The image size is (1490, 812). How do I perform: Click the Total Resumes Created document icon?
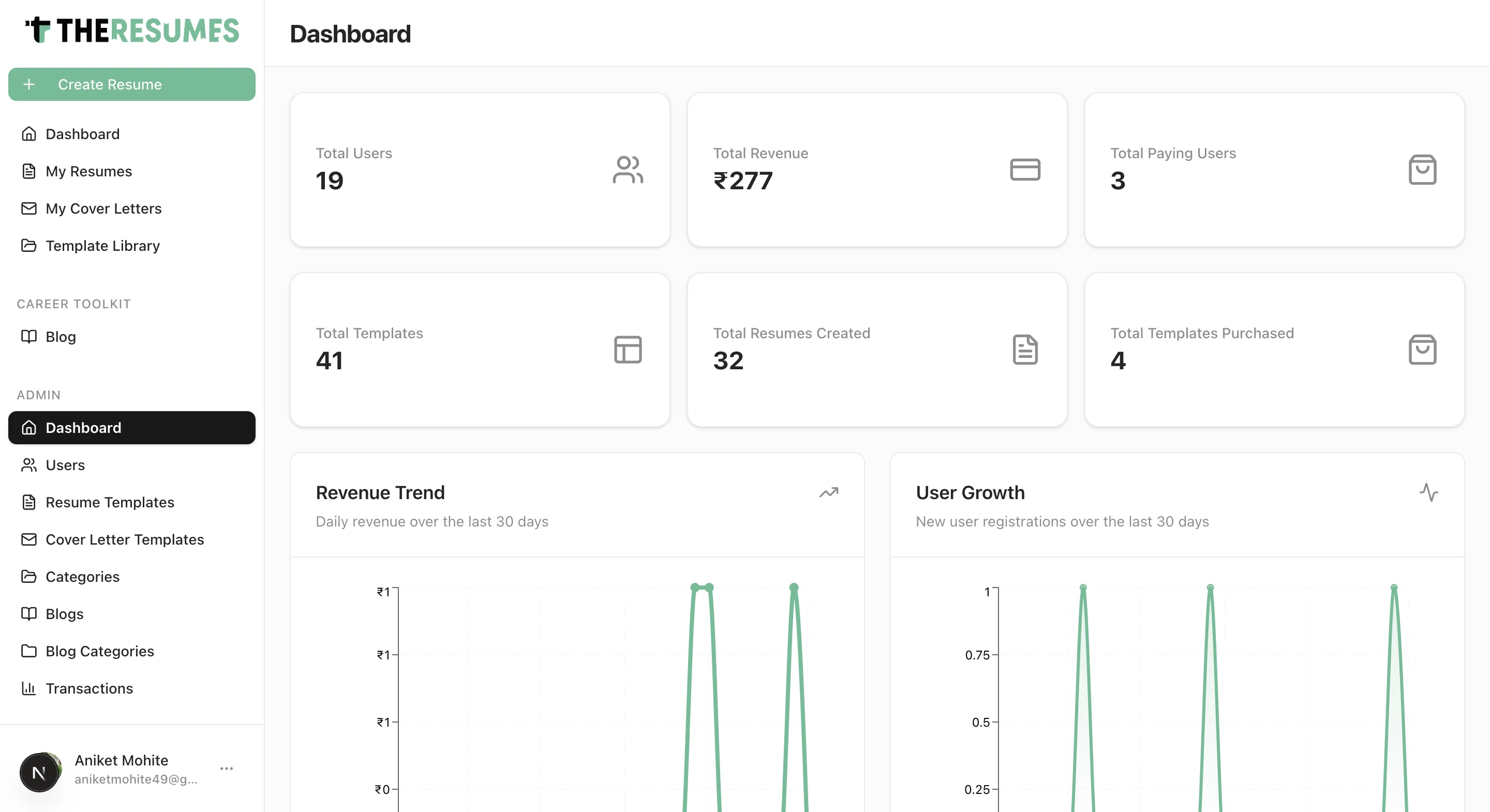[1025, 349]
